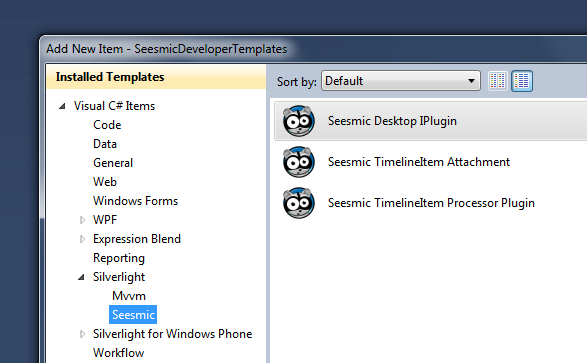Open the Reporting category

(119, 258)
